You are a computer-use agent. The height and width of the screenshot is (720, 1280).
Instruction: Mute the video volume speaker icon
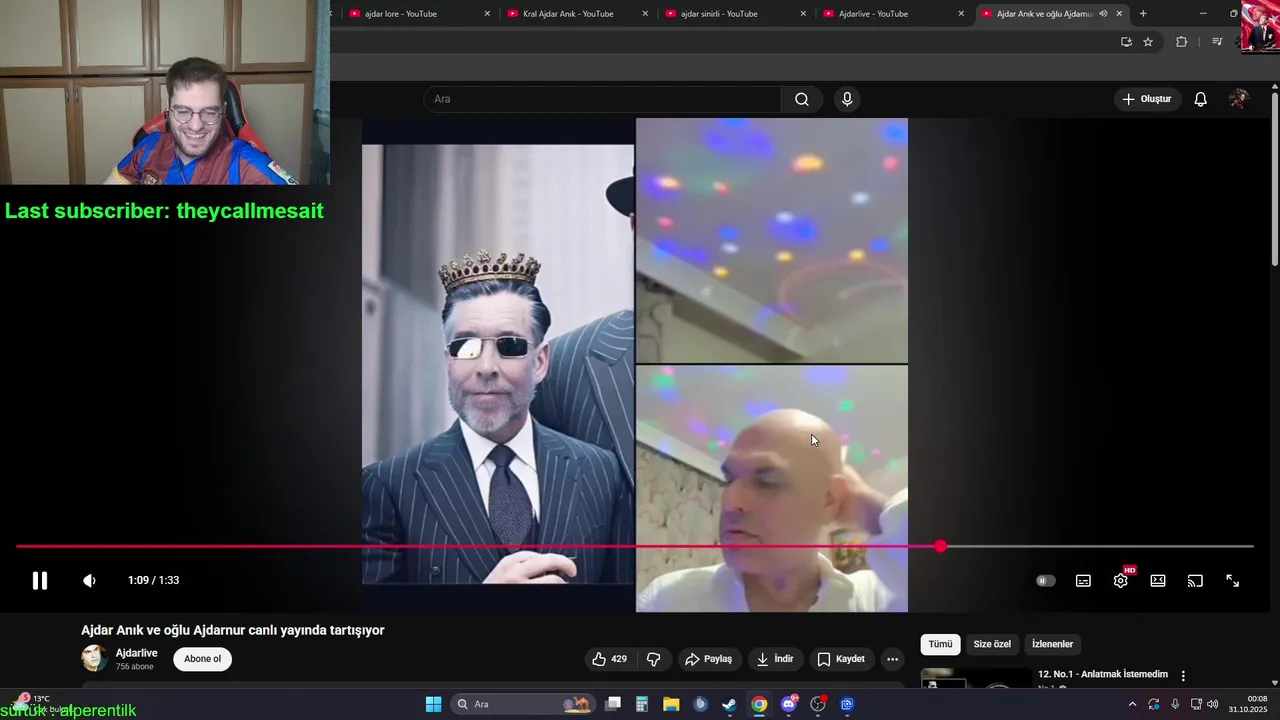[x=89, y=581]
